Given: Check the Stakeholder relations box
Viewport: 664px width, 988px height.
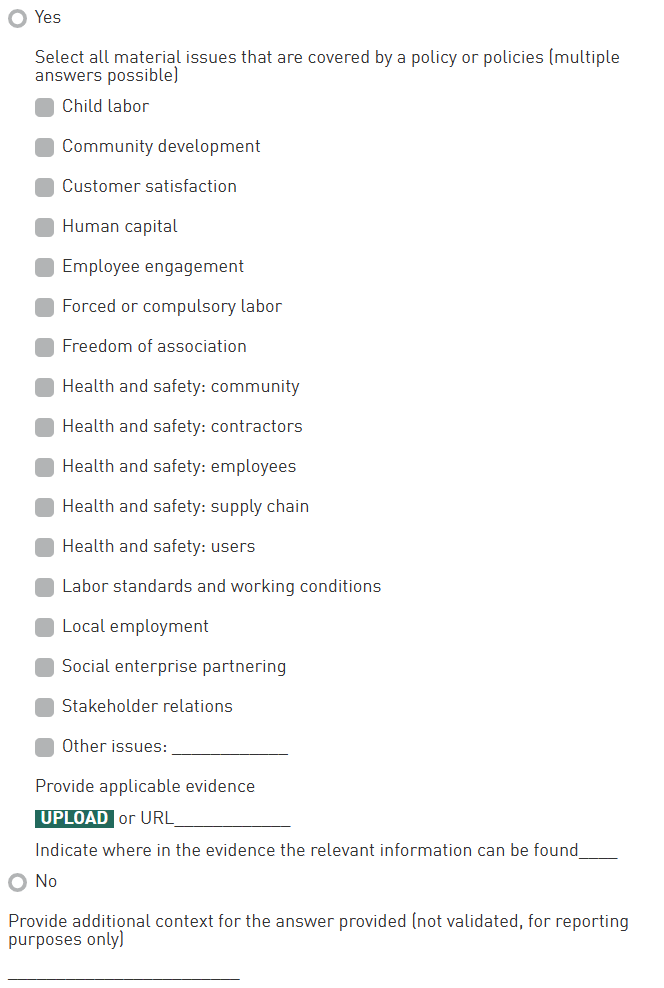Looking at the screenshot, I should click(x=44, y=707).
